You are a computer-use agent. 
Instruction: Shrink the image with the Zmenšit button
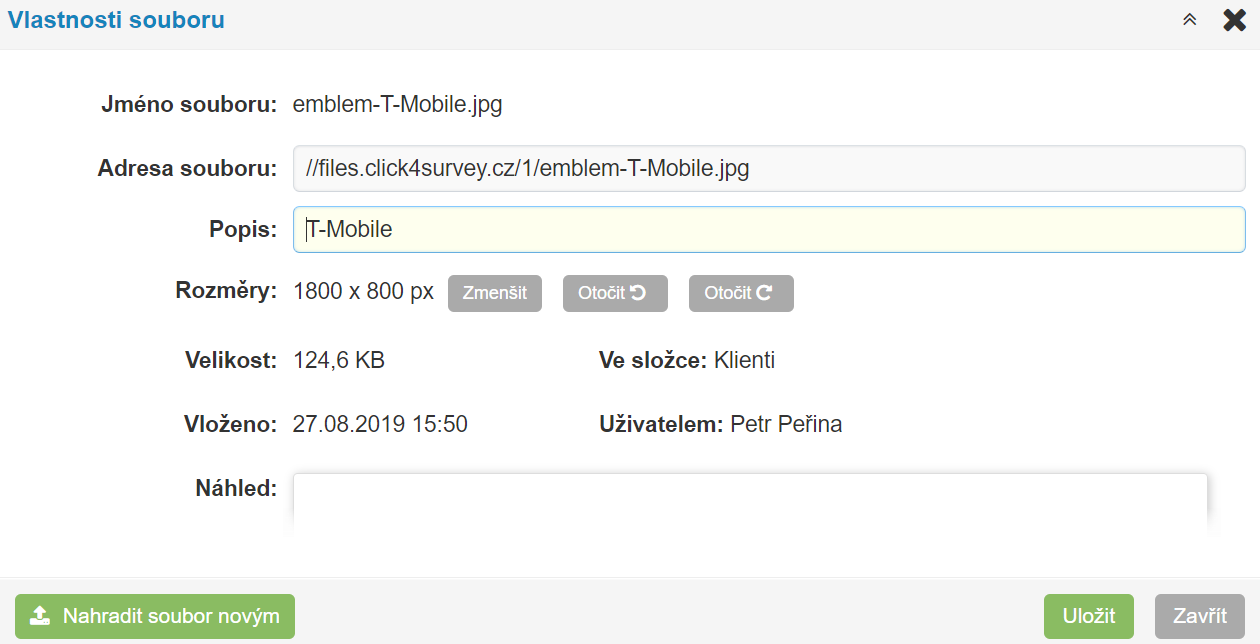pos(495,294)
